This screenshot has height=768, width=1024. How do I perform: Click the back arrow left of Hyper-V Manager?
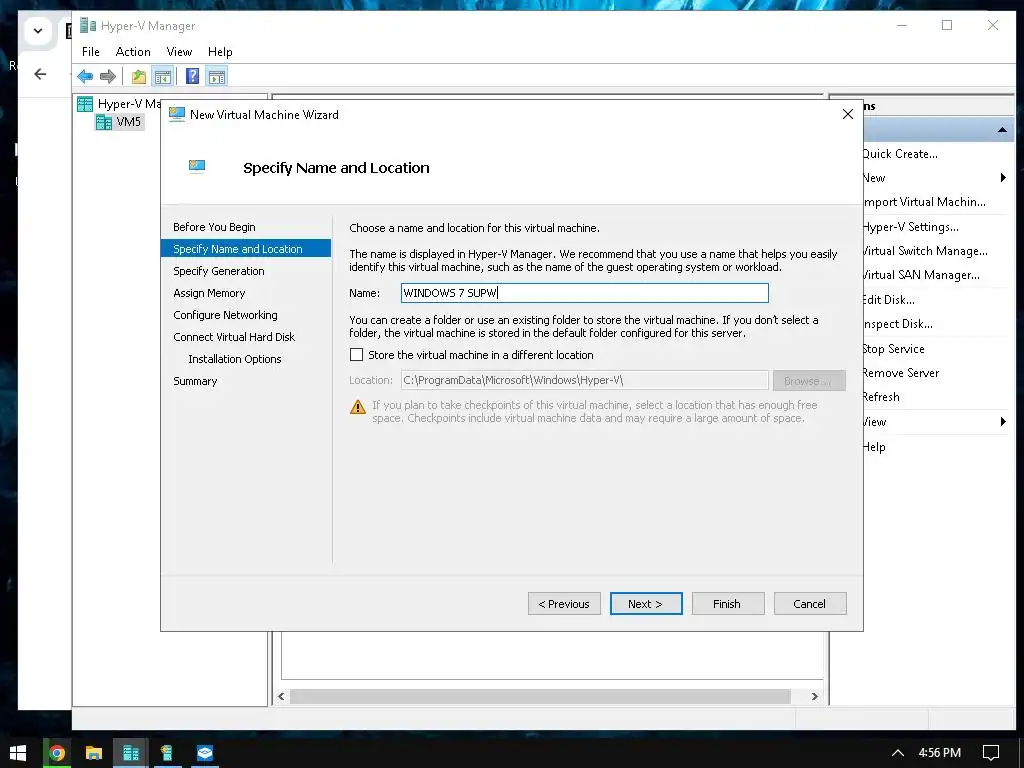[40, 74]
